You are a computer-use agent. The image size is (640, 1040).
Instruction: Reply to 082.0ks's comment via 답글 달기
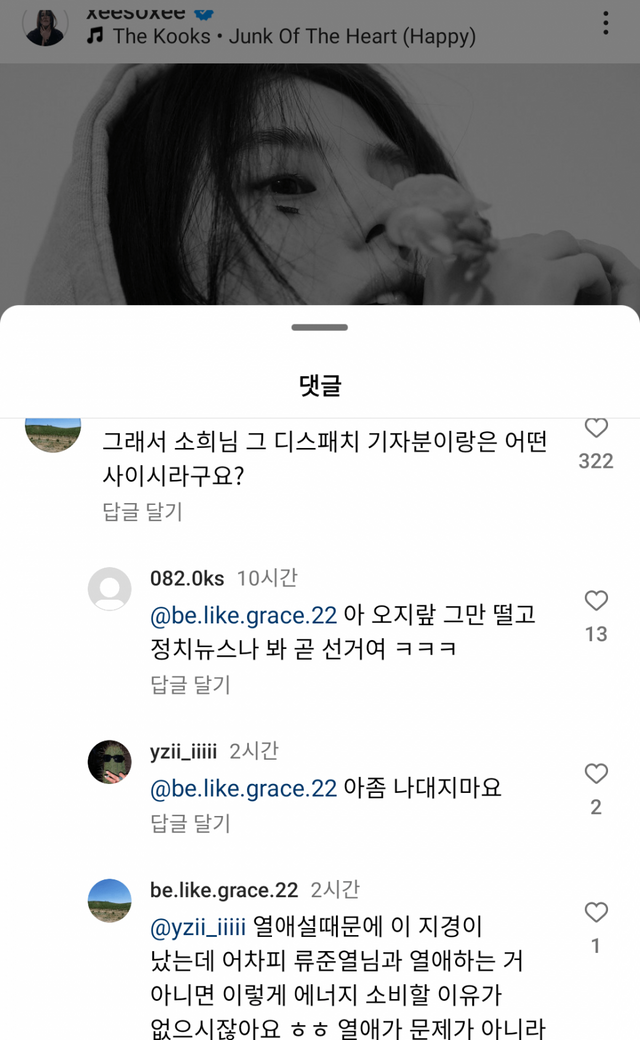coord(190,684)
